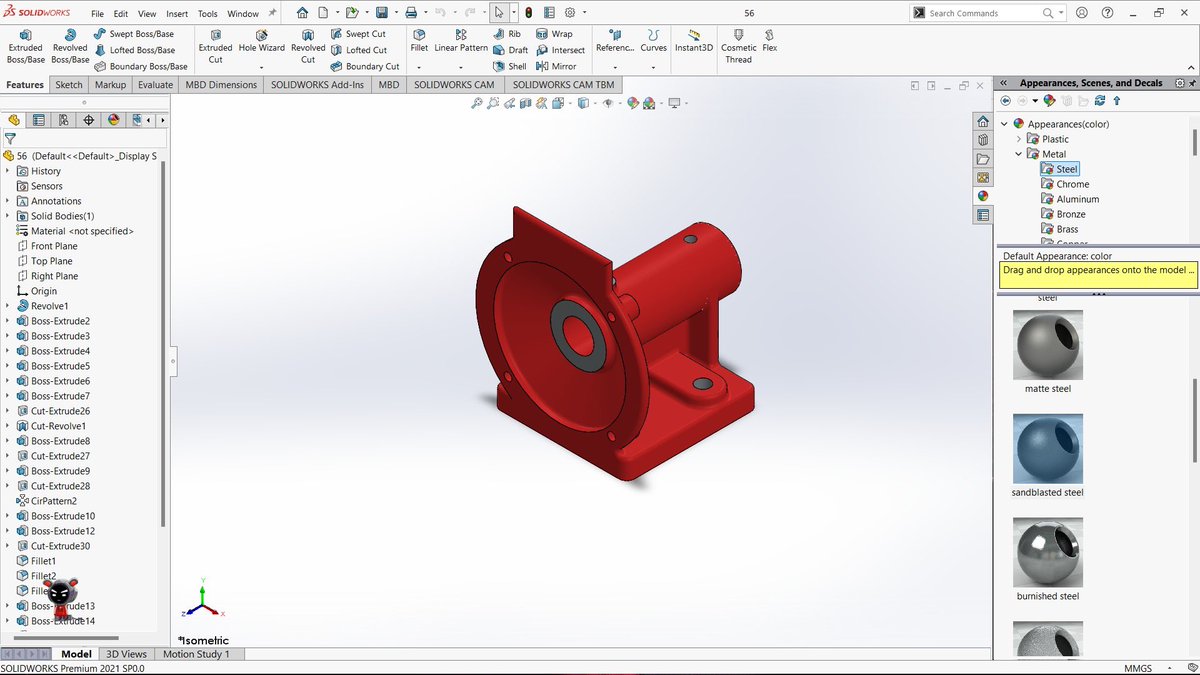Open the Insert menu
Screen dimensions: 1200x675
click(x=177, y=13)
